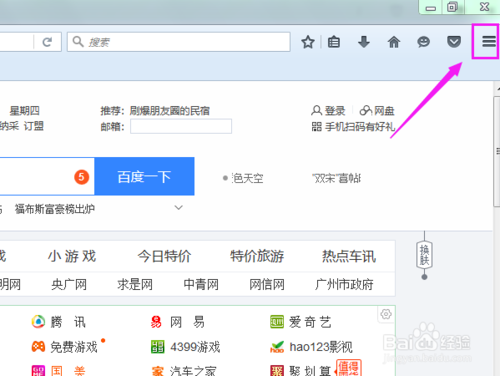Focus the toolbar search field
Viewport: 500px width, 376px height.
click(x=179, y=42)
